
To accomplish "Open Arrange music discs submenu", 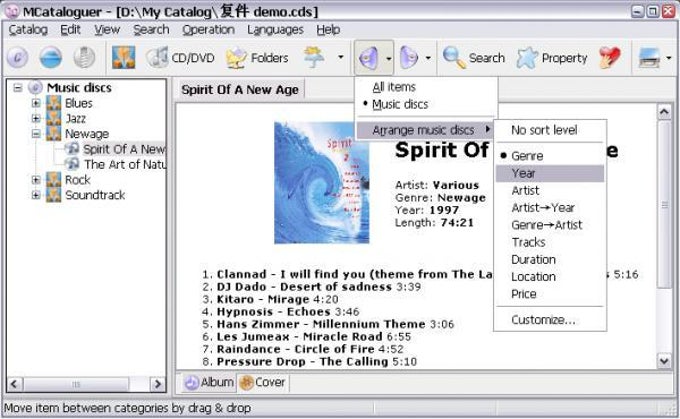I will tap(426, 130).
